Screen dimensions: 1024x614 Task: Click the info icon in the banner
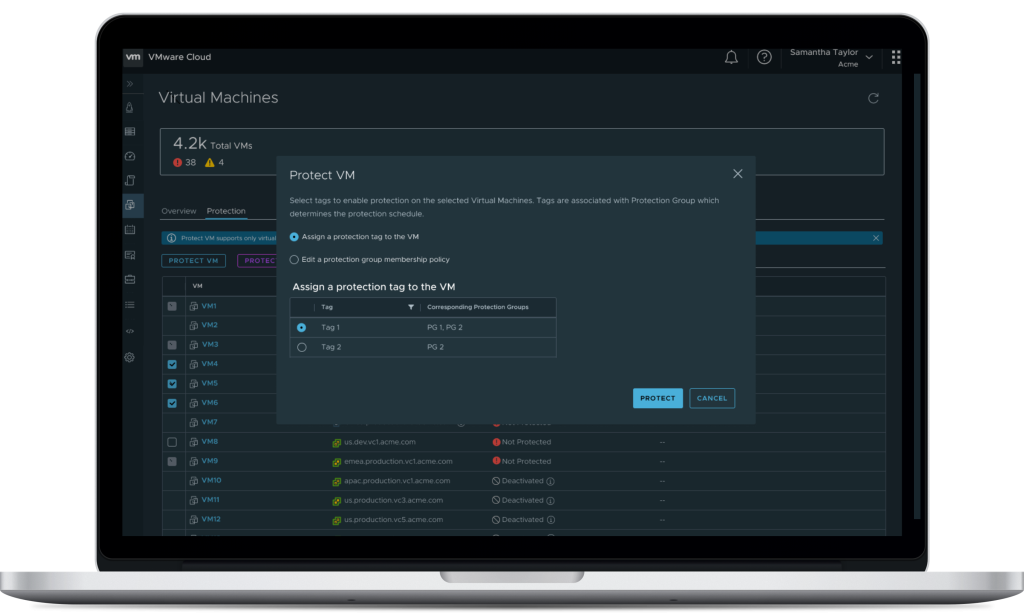[x=171, y=238]
